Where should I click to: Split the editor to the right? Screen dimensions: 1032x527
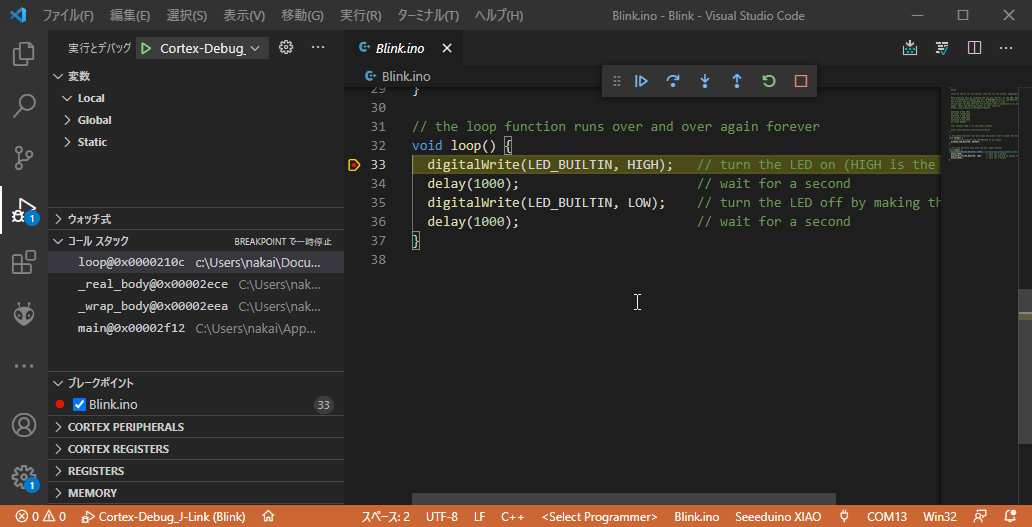click(975, 48)
